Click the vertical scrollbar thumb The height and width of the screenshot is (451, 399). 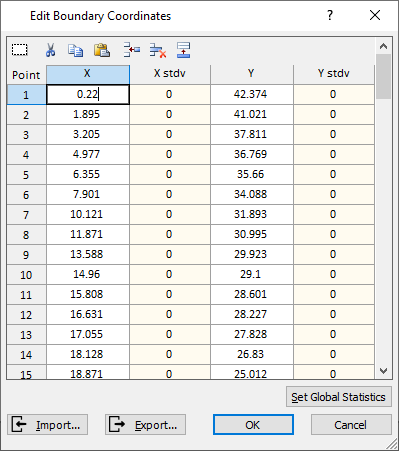point(383,77)
